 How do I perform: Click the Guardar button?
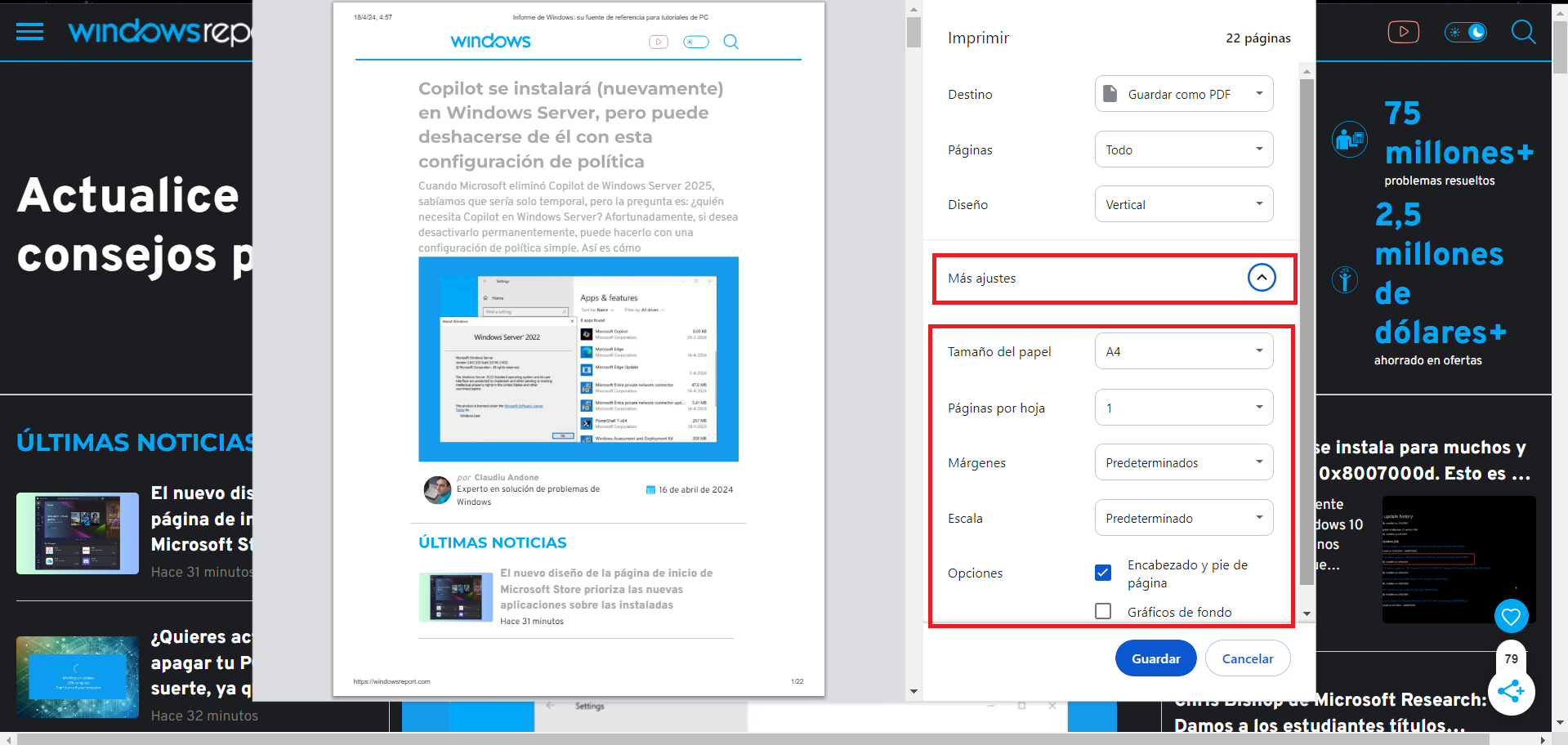pyautogui.click(x=1155, y=658)
